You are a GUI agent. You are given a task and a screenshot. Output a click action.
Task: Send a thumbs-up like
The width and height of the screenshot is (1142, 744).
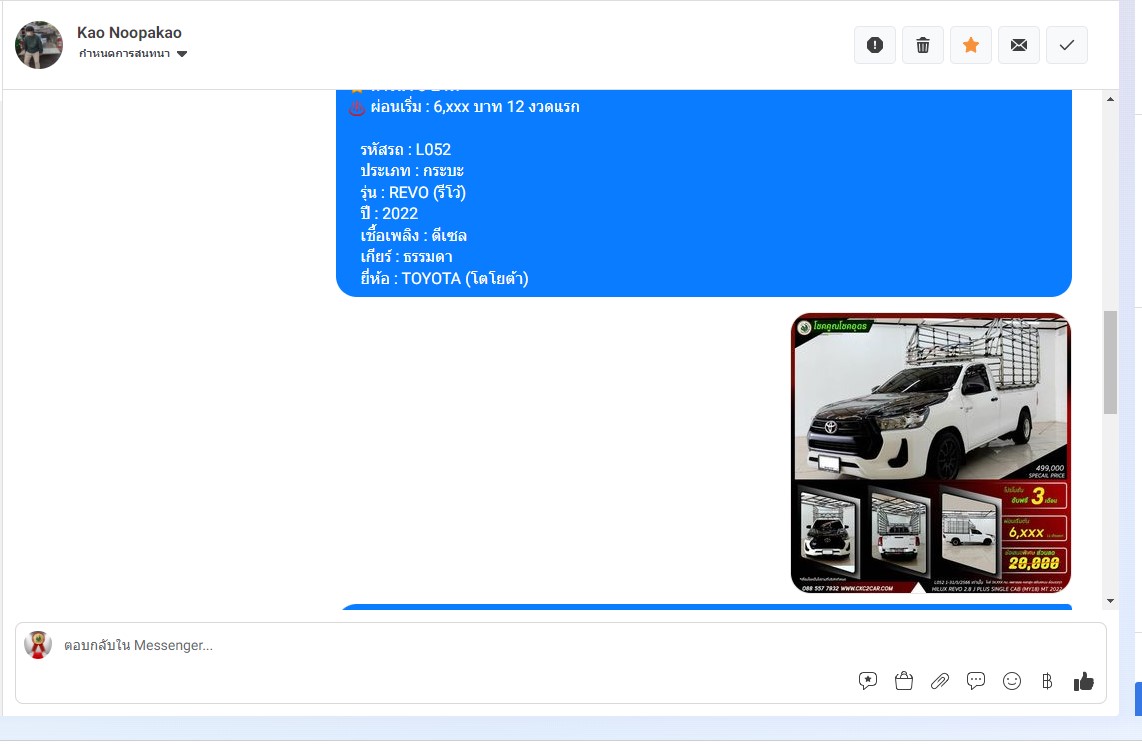click(1084, 681)
